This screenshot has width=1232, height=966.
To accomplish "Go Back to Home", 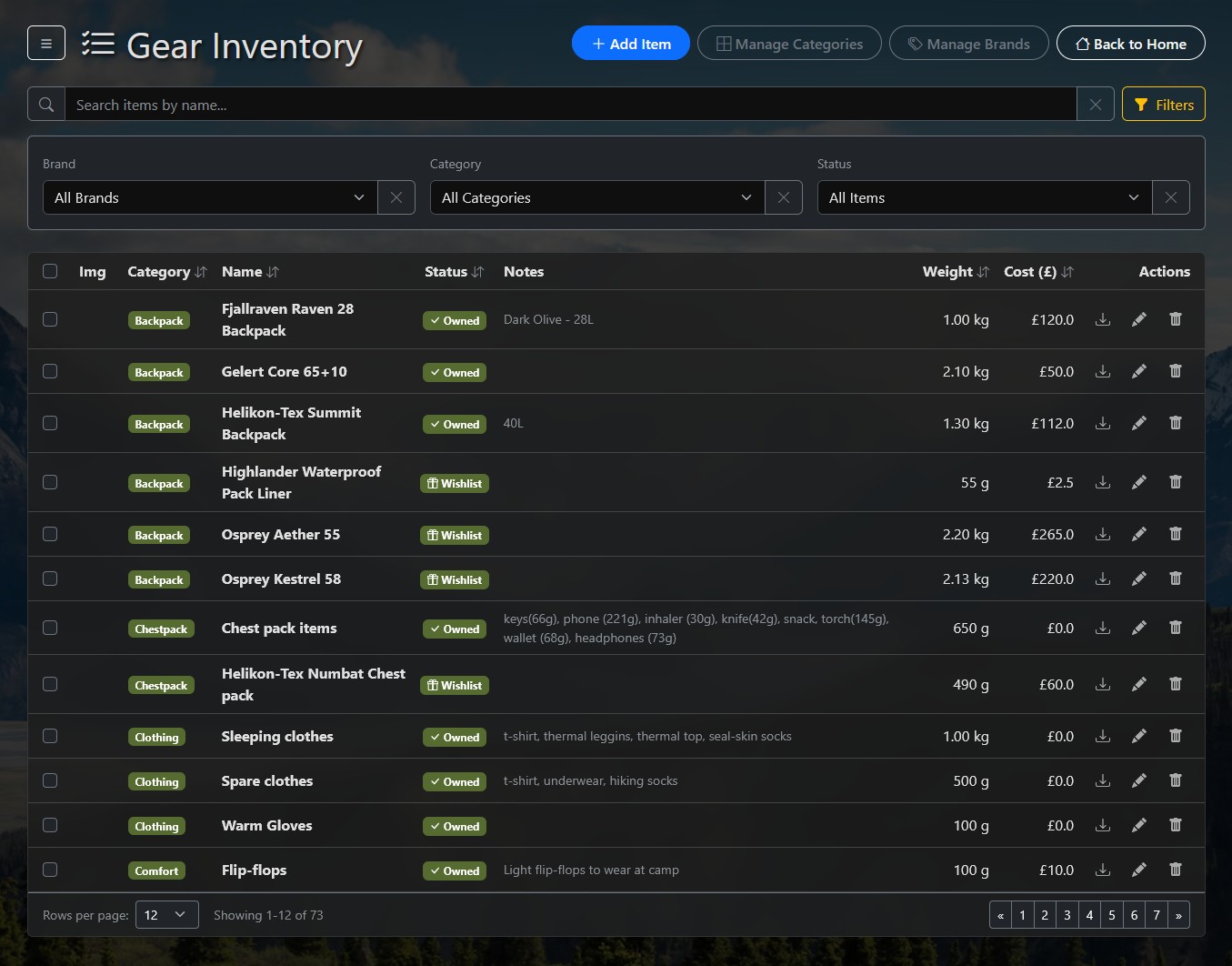I will pos(1130,43).
